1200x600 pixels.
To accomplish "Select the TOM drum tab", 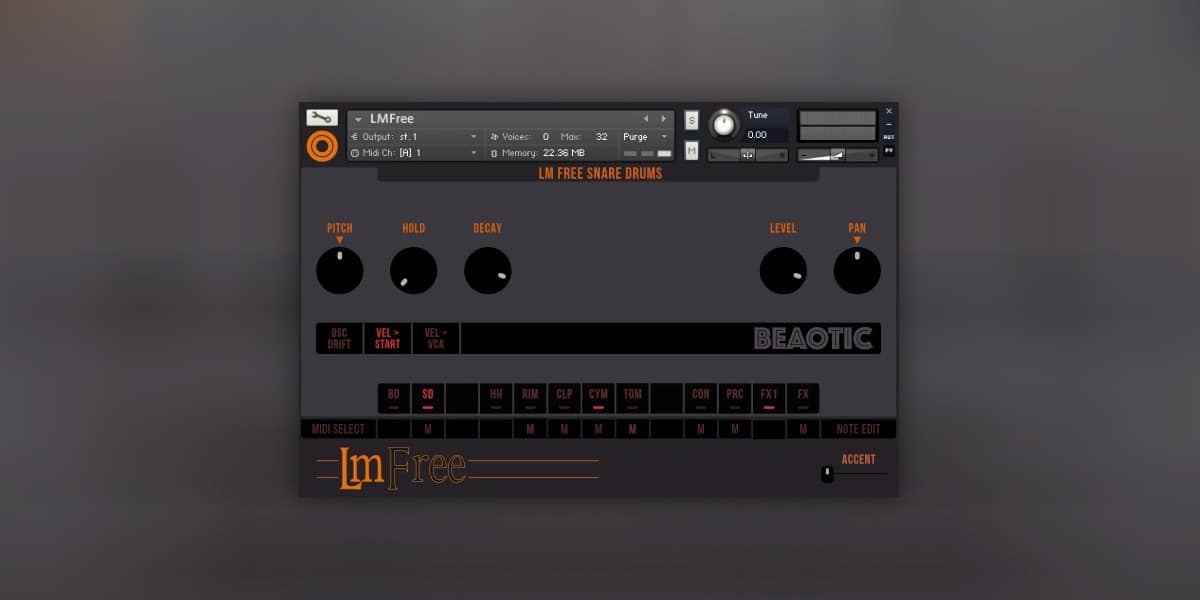I will [x=632, y=398].
